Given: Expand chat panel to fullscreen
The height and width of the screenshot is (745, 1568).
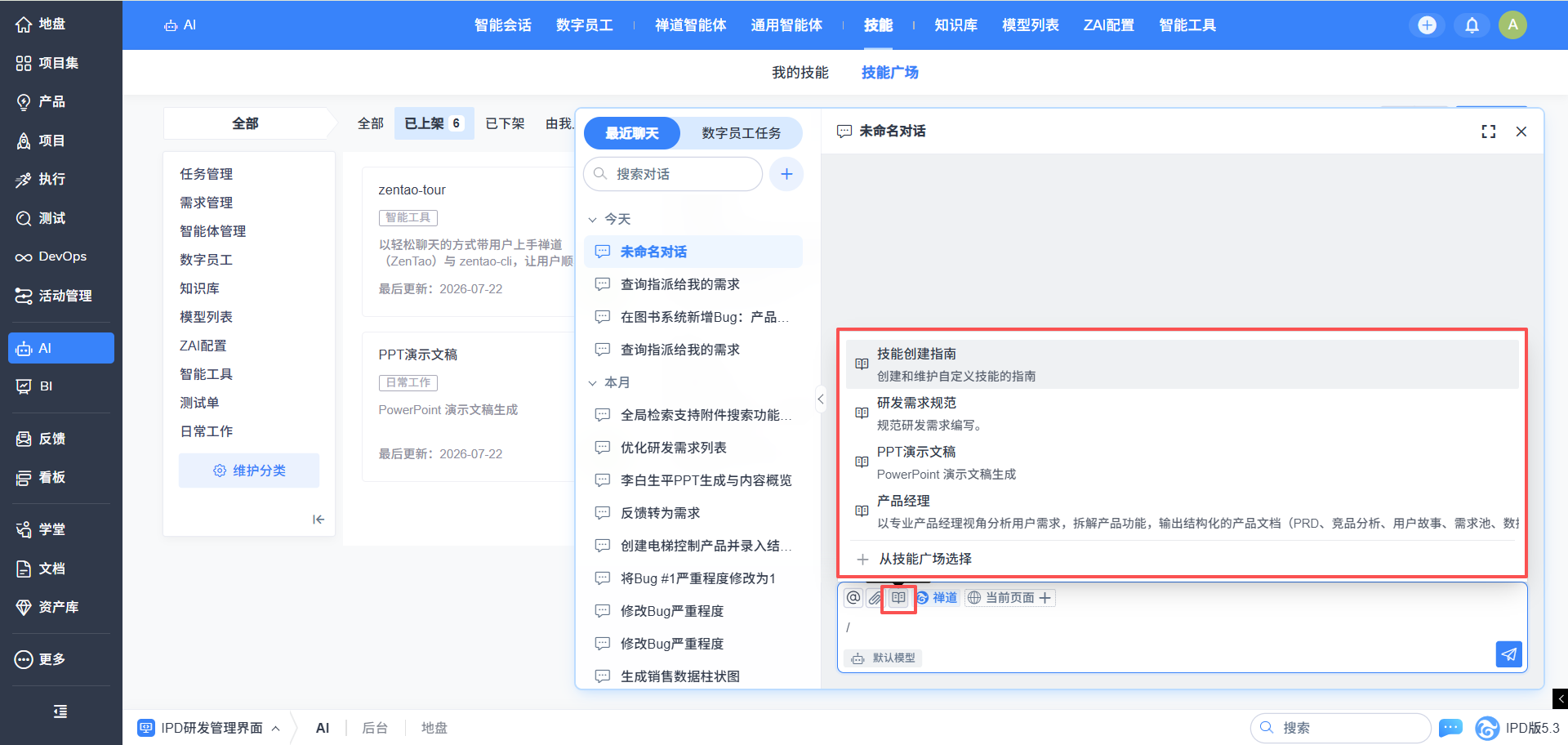Looking at the screenshot, I should click(x=1489, y=132).
